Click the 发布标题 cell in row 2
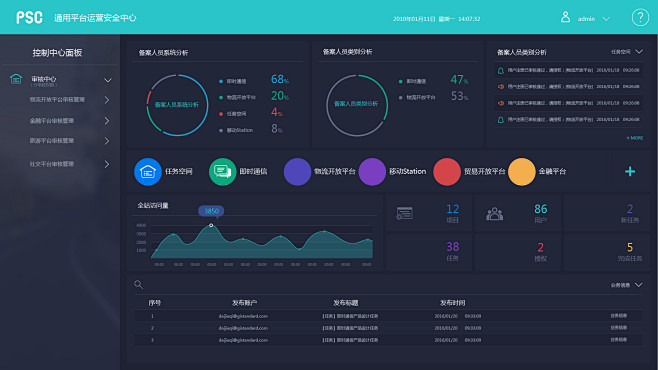 (350, 328)
